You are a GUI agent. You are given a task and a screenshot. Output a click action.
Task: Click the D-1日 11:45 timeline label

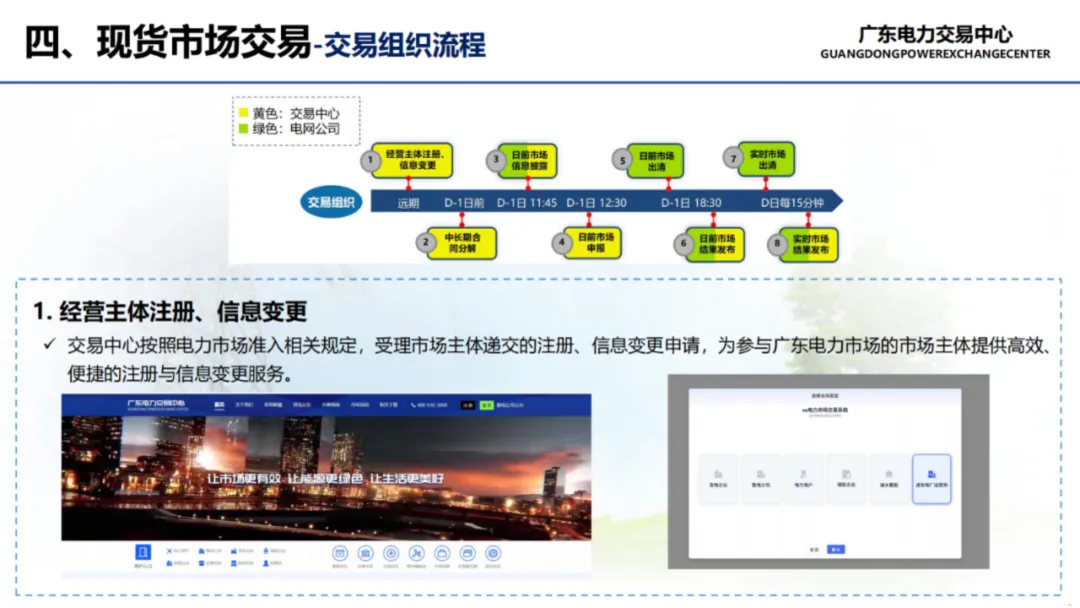click(526, 203)
